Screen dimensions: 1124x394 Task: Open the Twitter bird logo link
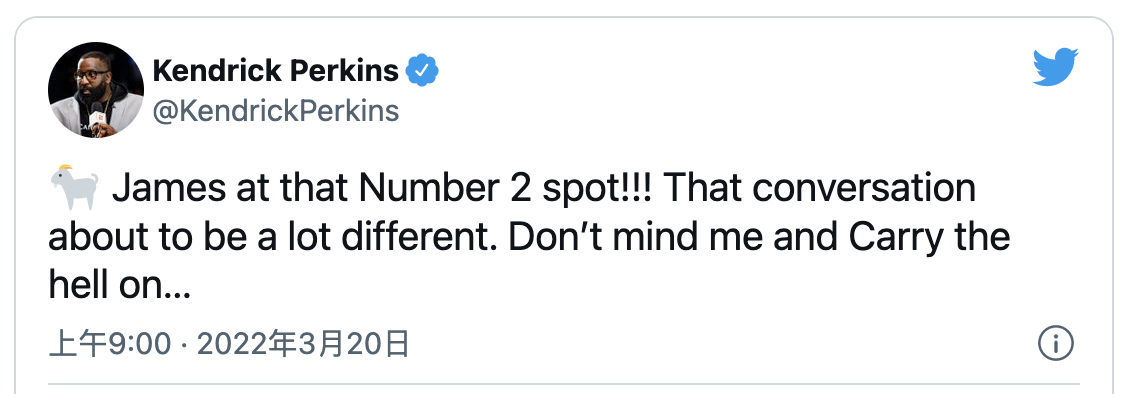(1055, 67)
